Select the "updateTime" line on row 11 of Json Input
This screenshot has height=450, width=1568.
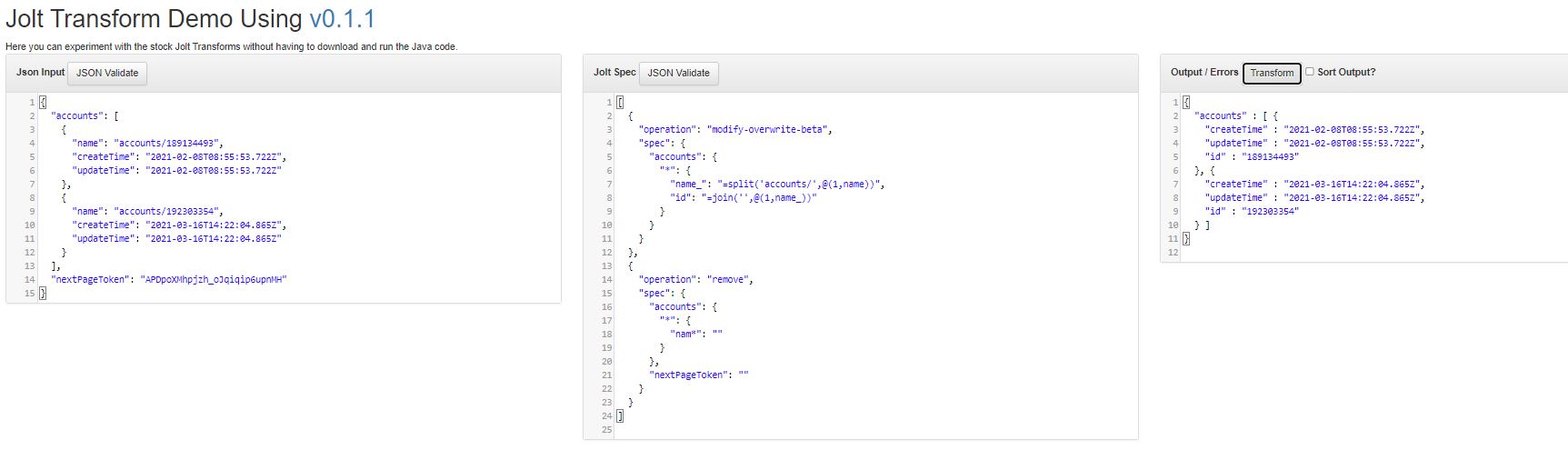tap(177, 239)
